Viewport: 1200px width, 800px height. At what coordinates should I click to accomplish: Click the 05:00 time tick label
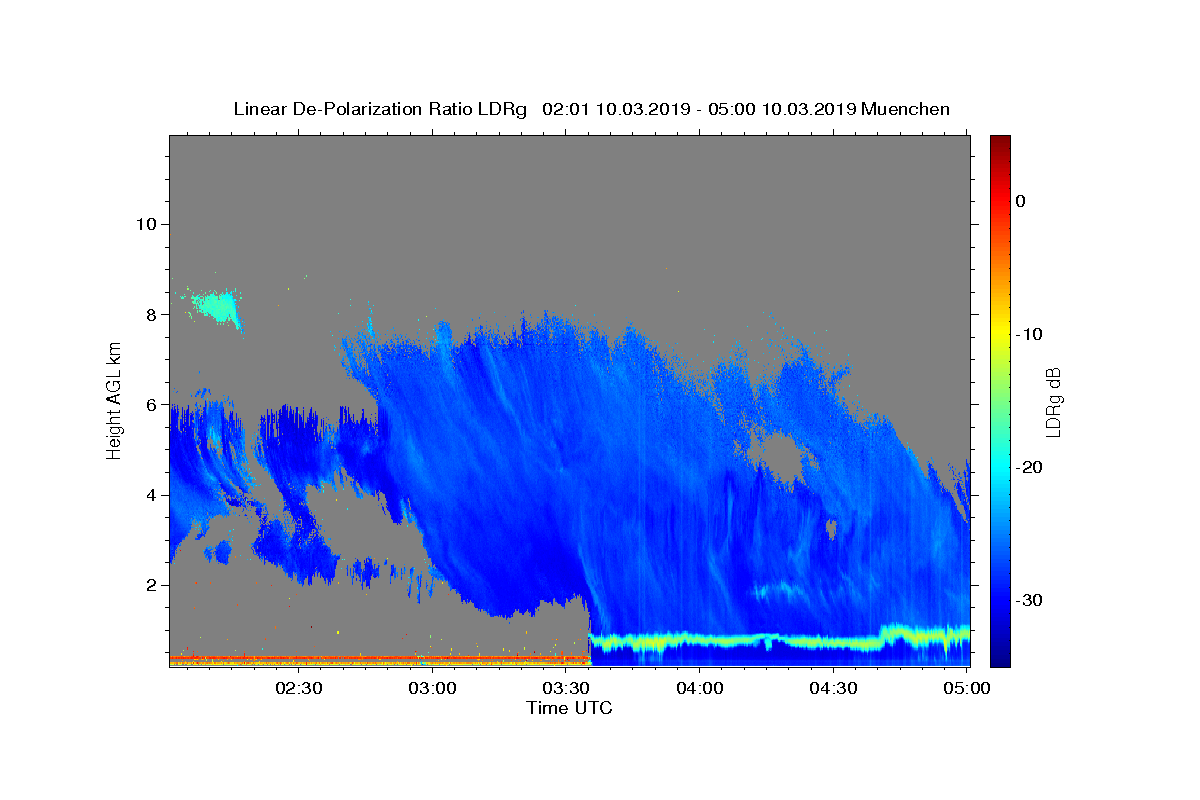click(966, 688)
